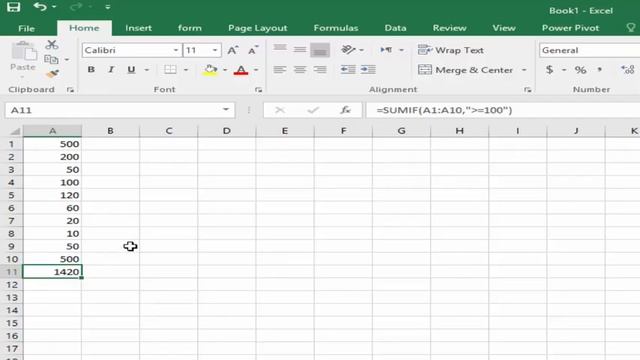Open the fill color palette arrow
Viewport: 640px width, 360px height.
pos(225,70)
